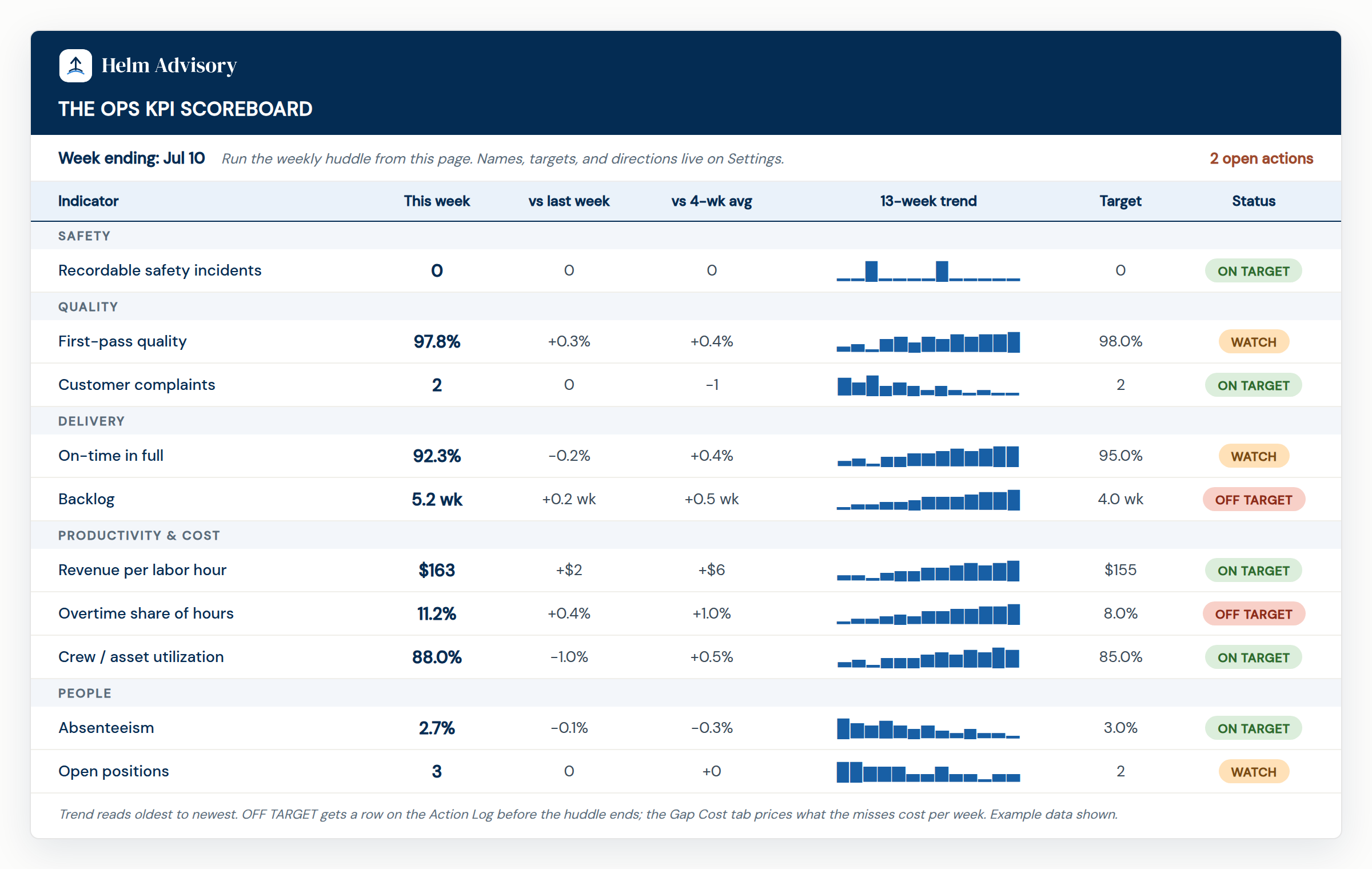1372x869 pixels.
Task: Click OFF TARGET badge for Backlog
Action: point(1254,500)
